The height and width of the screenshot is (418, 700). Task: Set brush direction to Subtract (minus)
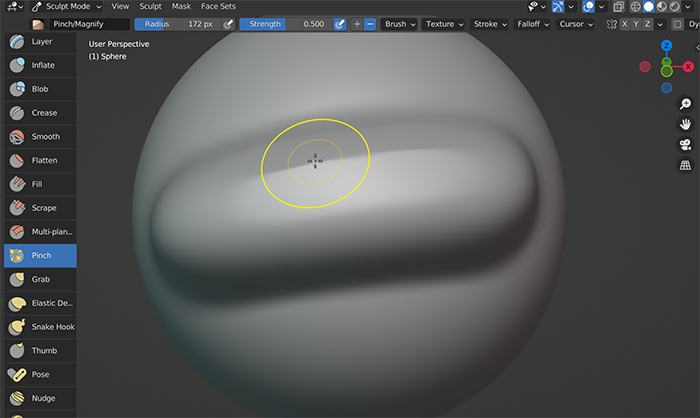[x=370, y=24]
